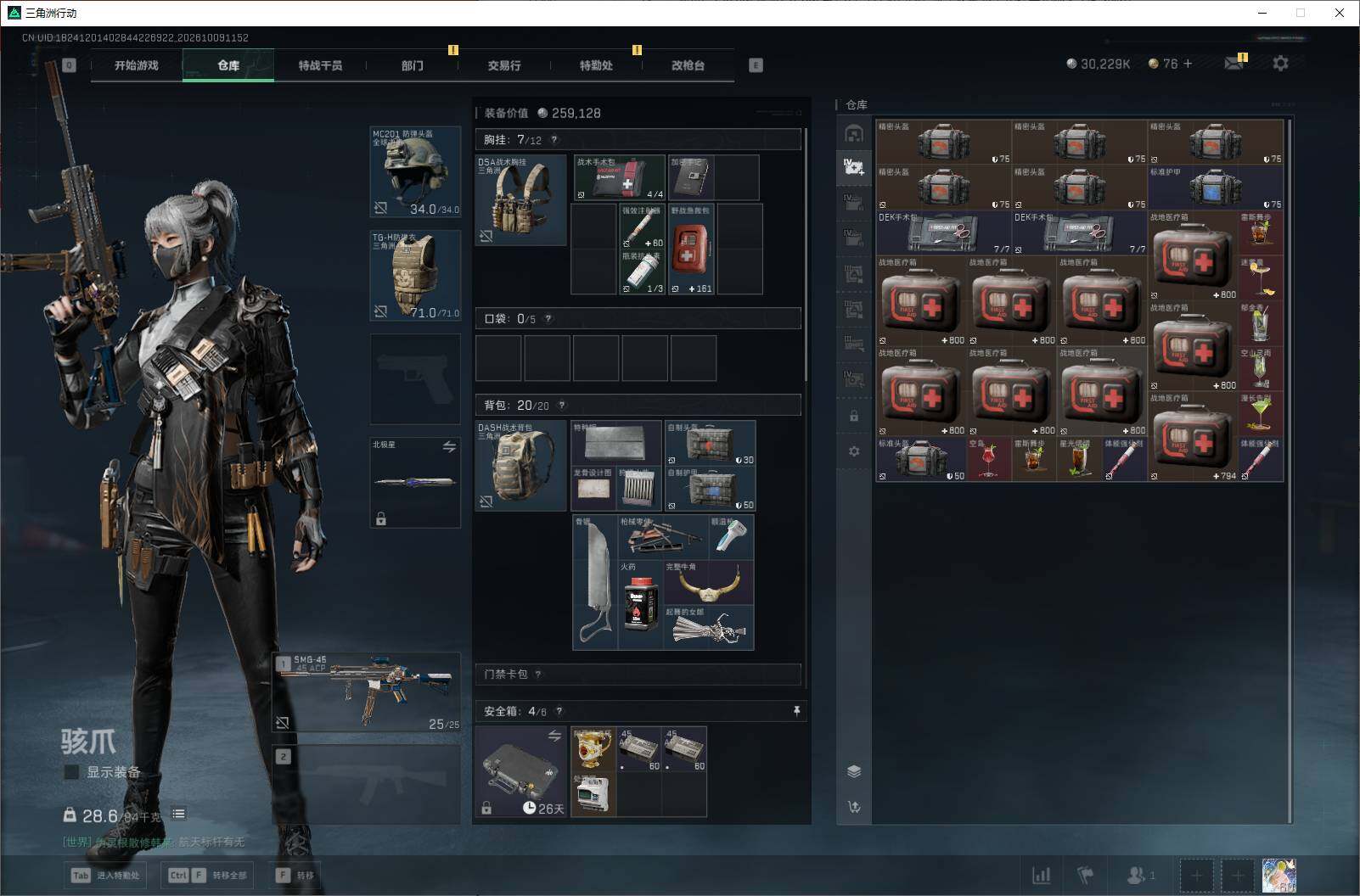Click the help icon next to 胸挂

pyautogui.click(x=554, y=140)
